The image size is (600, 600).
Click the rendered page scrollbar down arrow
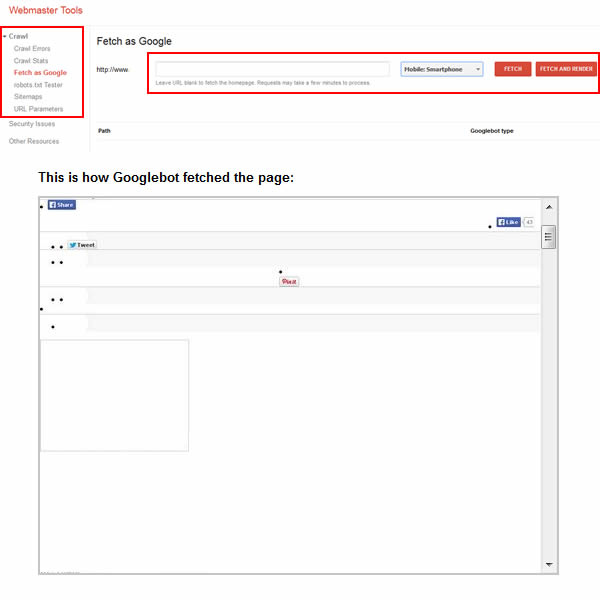tap(549, 565)
